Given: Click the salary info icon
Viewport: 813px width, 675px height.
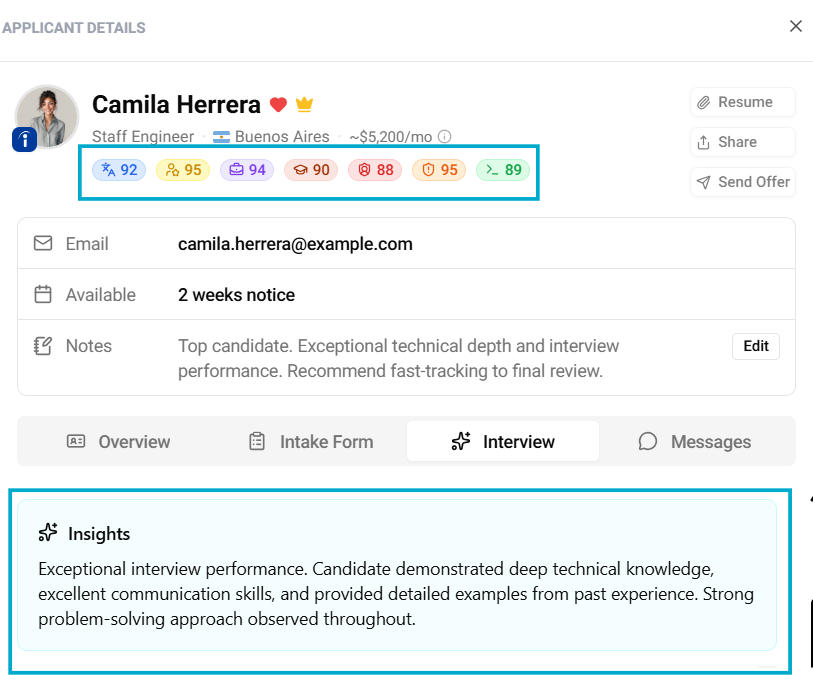Looking at the screenshot, I should coord(445,137).
